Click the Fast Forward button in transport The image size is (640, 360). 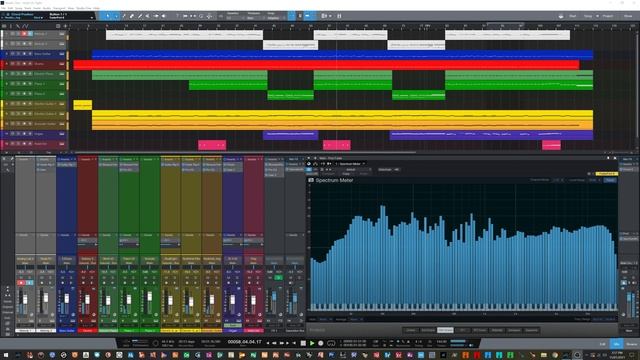pos(281,343)
